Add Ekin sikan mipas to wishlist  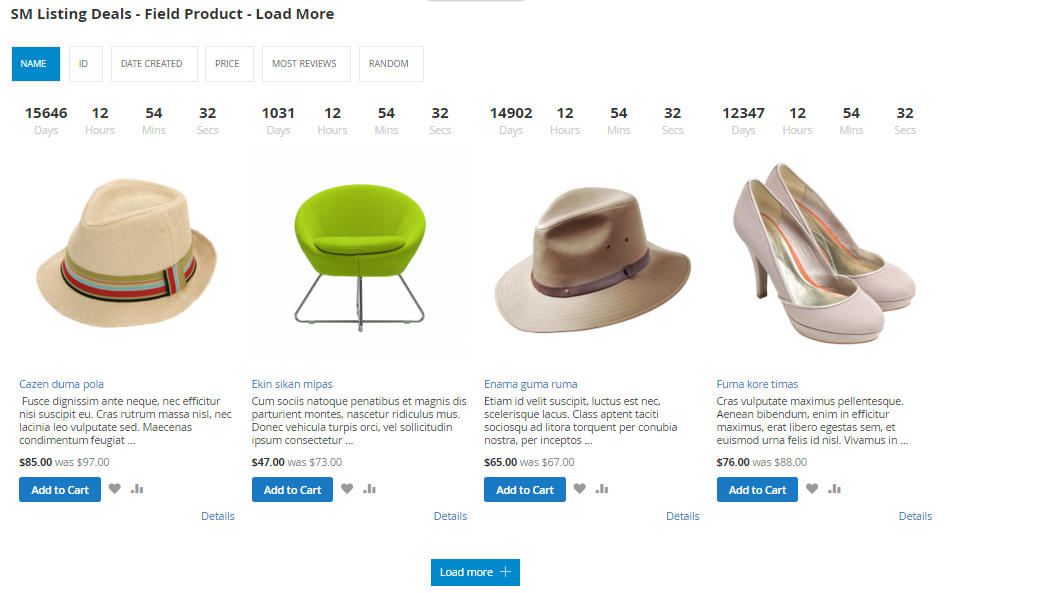347,489
